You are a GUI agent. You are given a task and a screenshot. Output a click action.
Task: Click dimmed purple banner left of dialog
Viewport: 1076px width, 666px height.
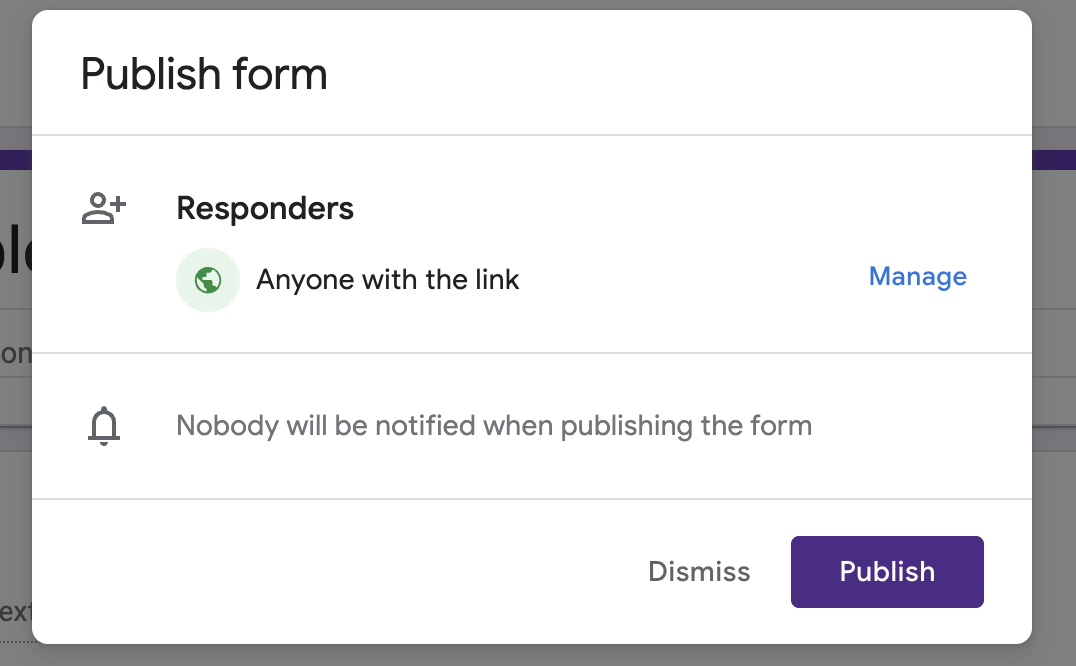[x=16, y=160]
